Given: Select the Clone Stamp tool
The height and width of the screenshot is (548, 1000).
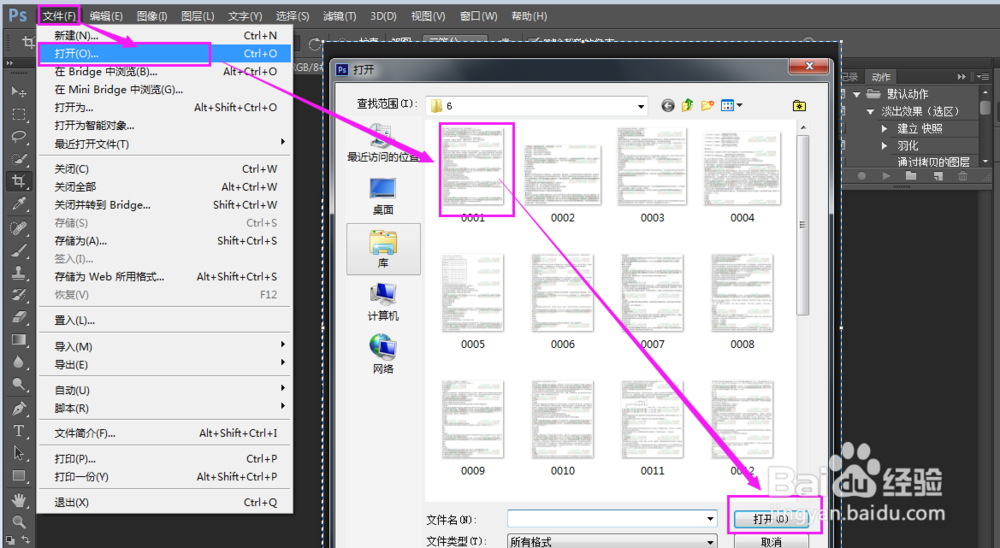Looking at the screenshot, I should [x=18, y=272].
